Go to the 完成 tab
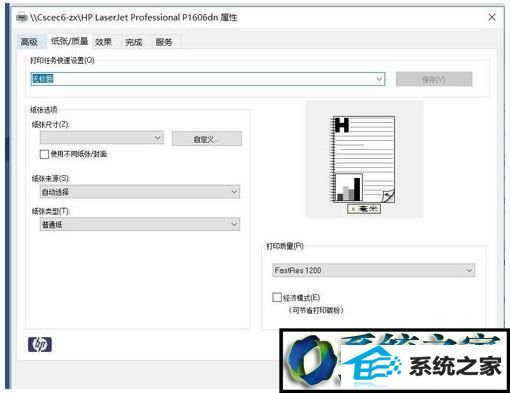 [133, 42]
